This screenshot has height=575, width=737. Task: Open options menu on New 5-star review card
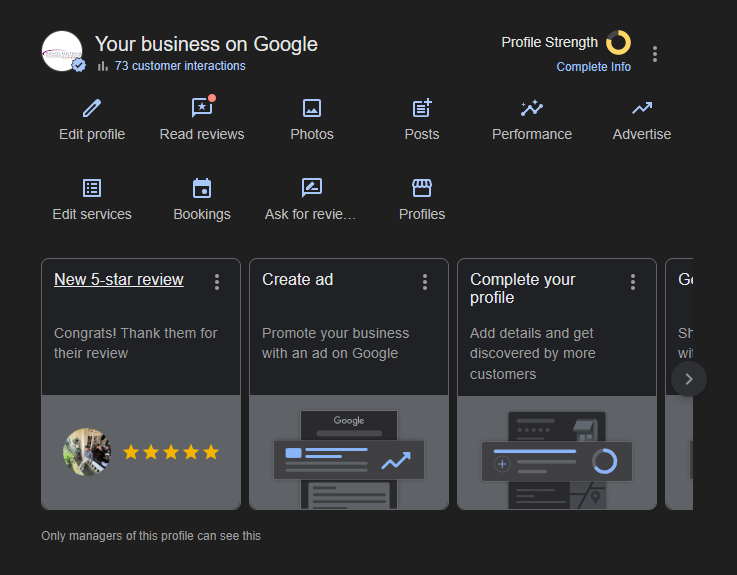[x=217, y=282]
